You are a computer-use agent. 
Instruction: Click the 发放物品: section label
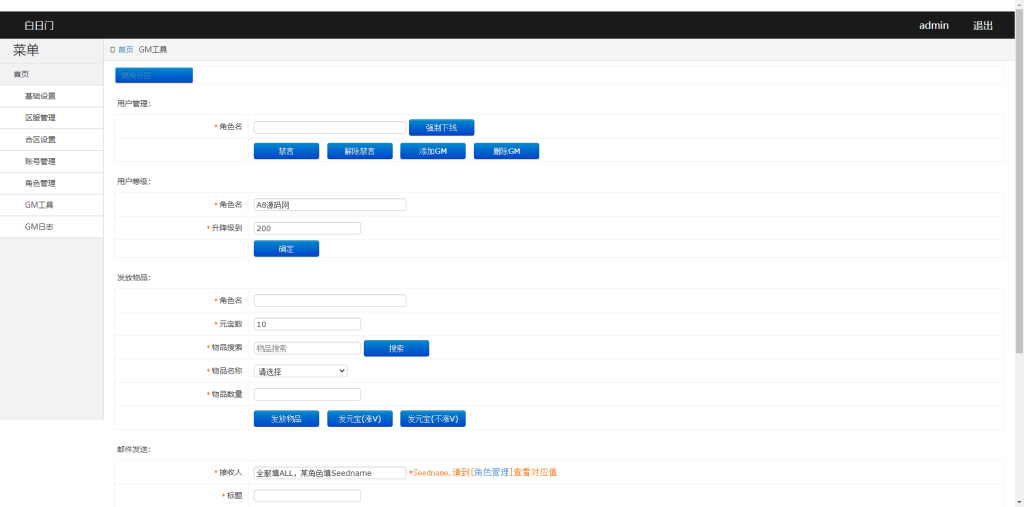click(x=134, y=278)
